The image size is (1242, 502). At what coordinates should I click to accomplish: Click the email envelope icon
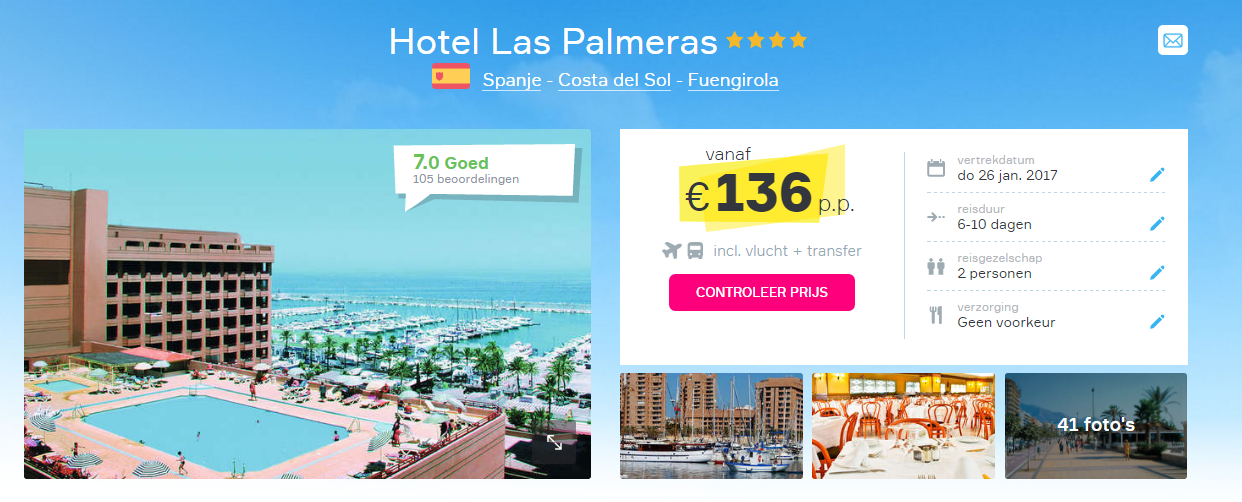tap(1173, 41)
